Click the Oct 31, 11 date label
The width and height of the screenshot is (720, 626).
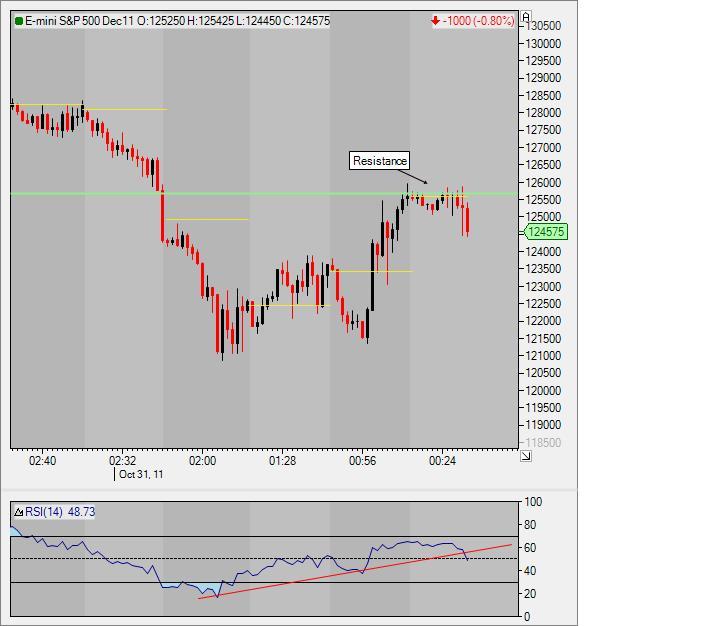(x=141, y=474)
